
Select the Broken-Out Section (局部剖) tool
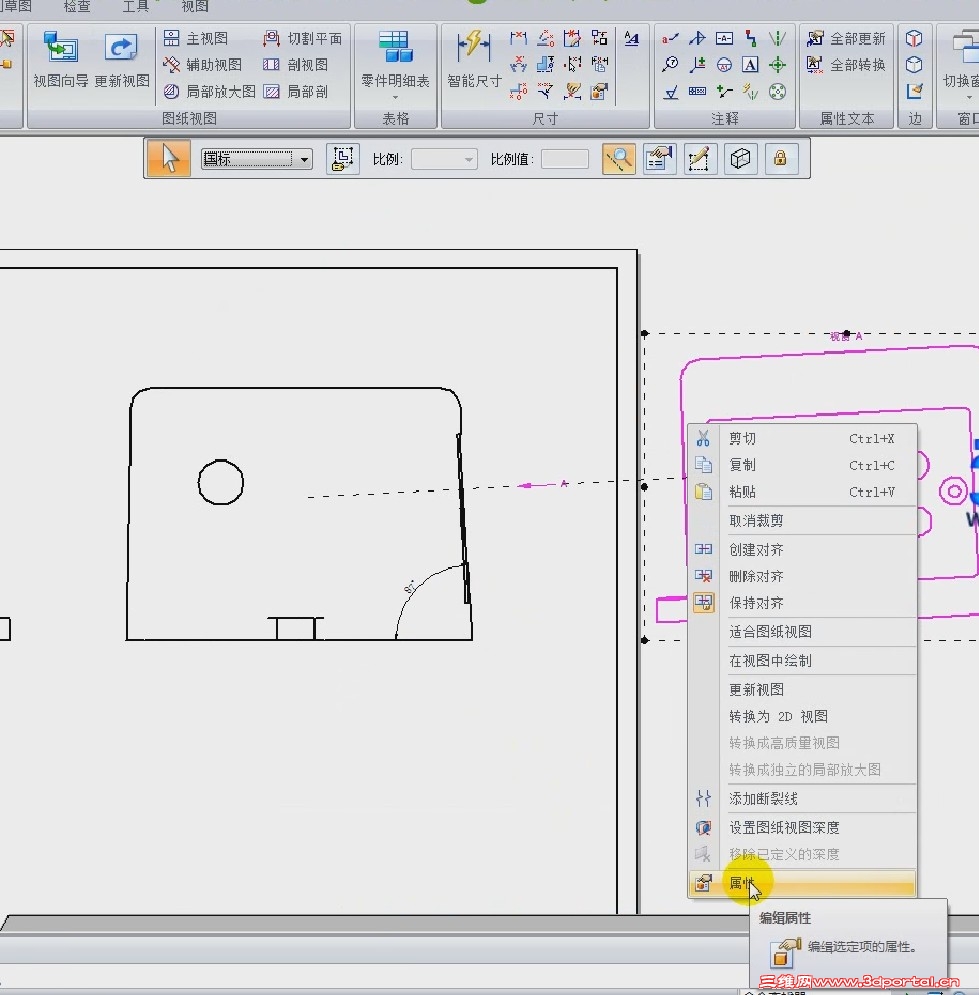[296, 91]
